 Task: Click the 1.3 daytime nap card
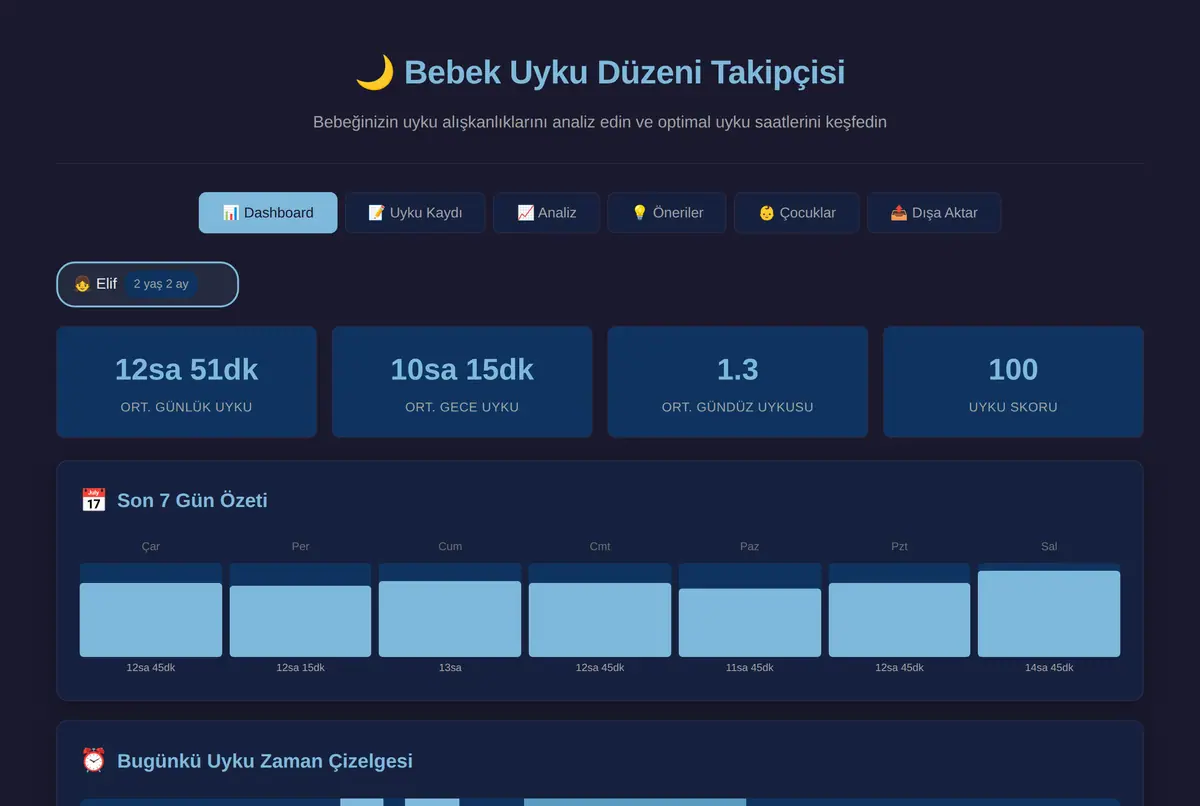(738, 382)
